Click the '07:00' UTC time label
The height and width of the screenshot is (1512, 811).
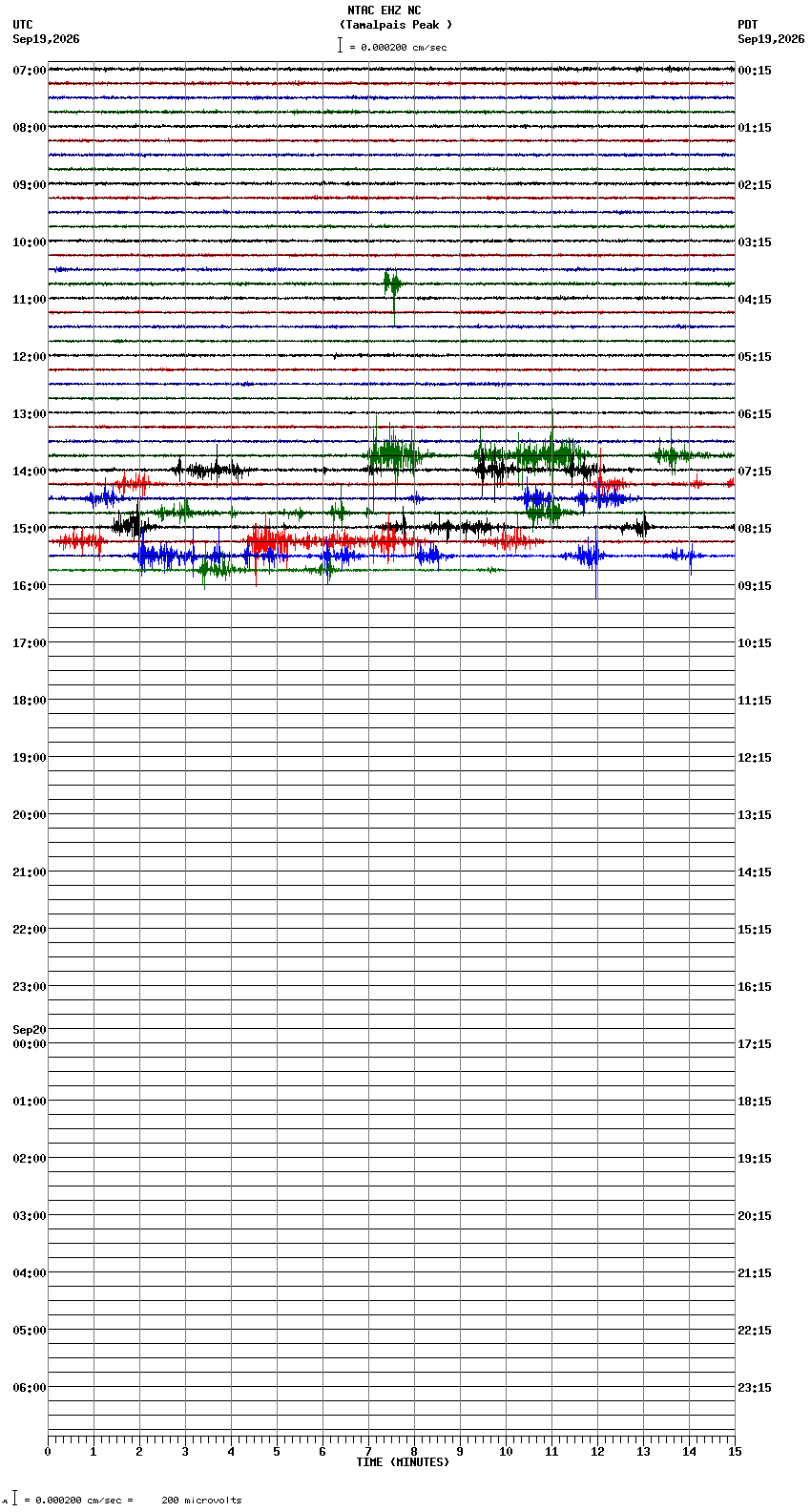[x=30, y=71]
